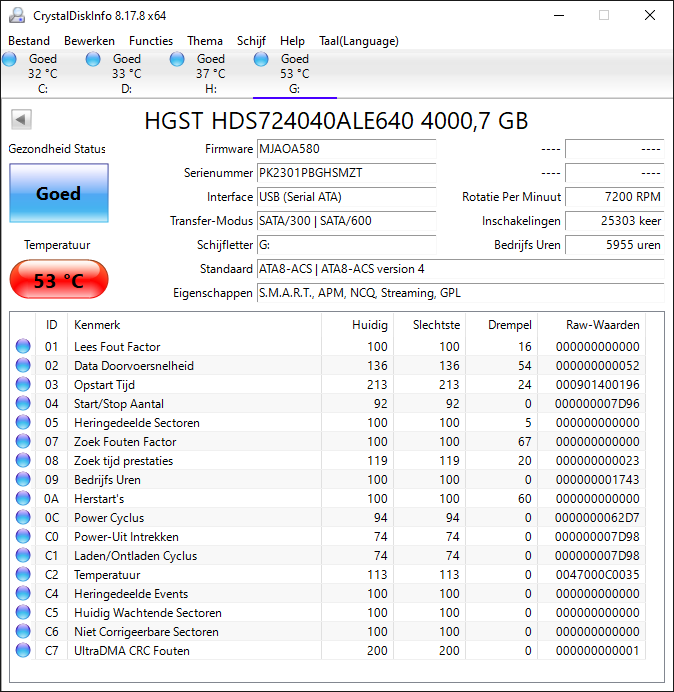Click the ID column header
Image resolution: width=674 pixels, height=692 pixels.
pos(52,325)
